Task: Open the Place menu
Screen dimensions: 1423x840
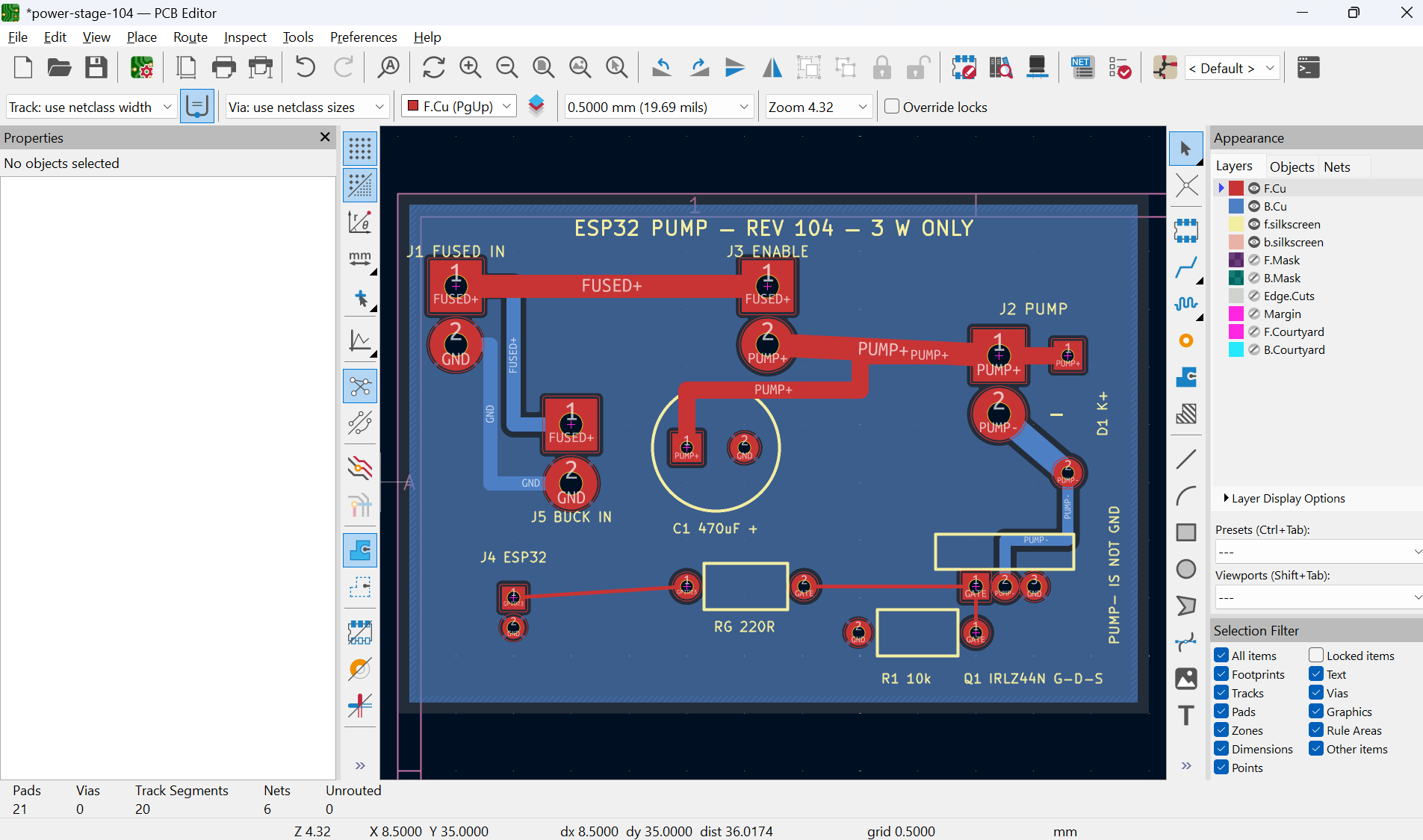Action: 141,37
